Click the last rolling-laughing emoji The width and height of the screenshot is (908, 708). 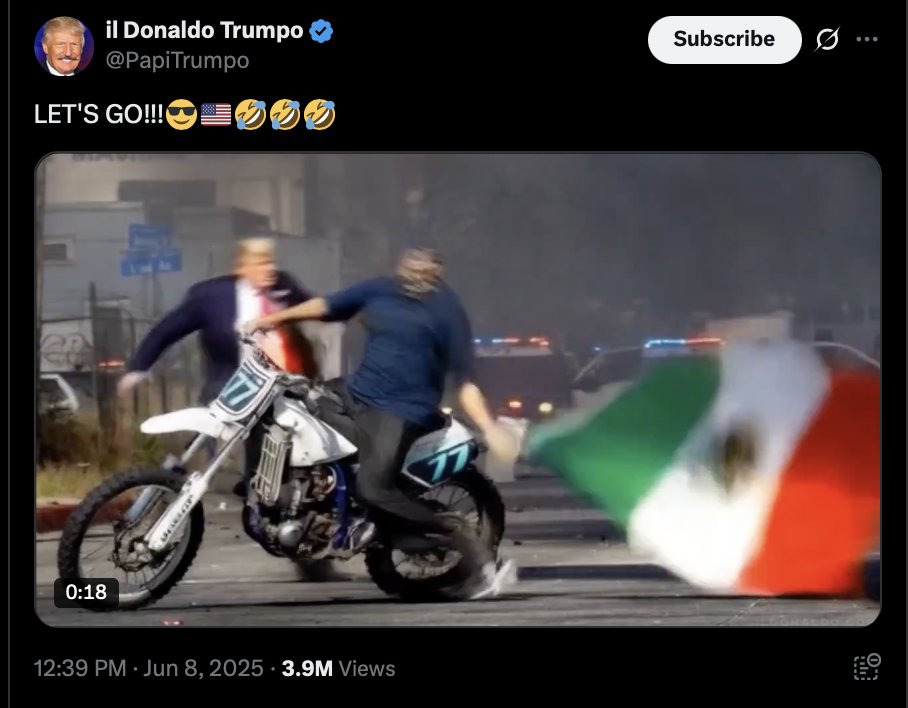click(x=320, y=114)
